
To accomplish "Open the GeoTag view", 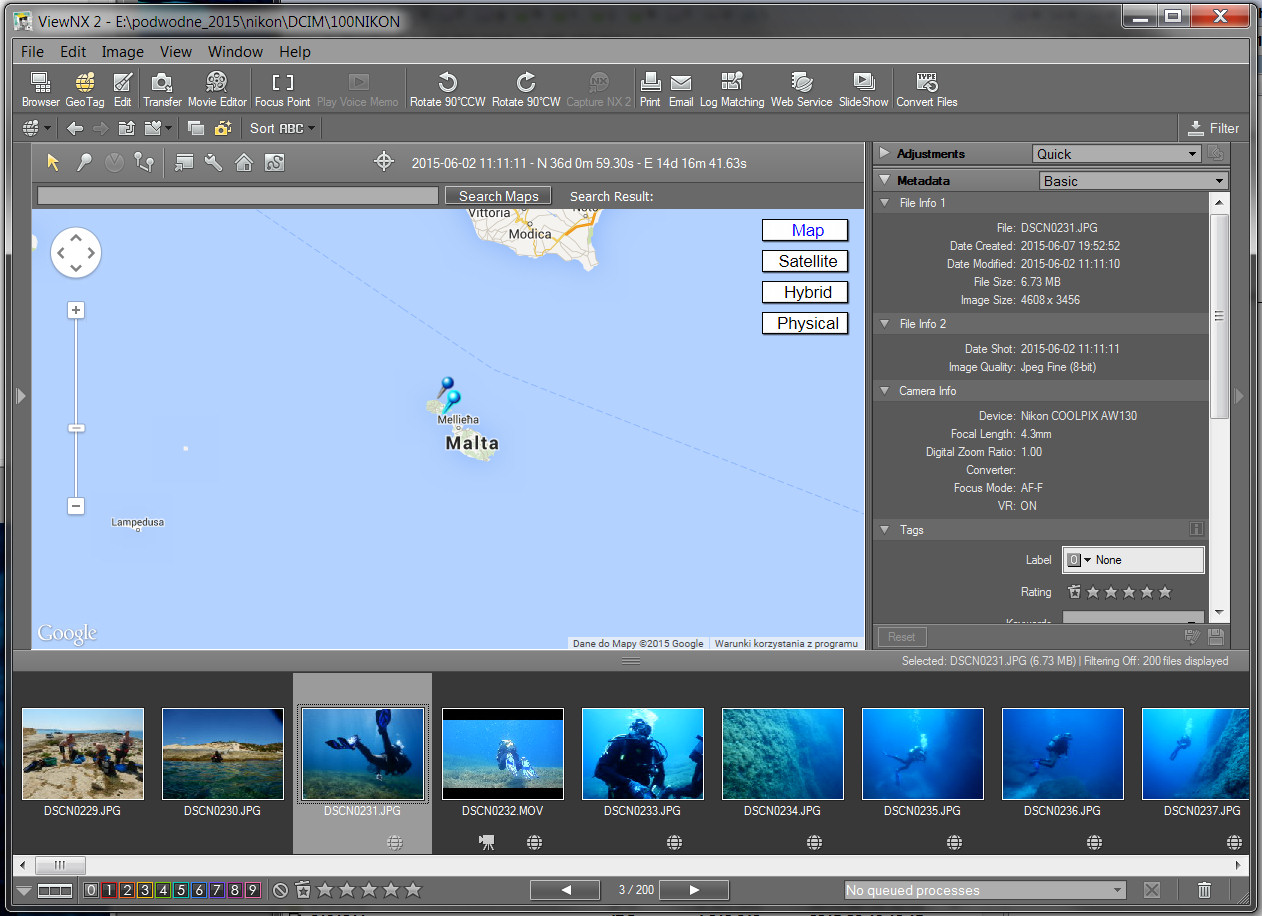I will tap(85, 89).
